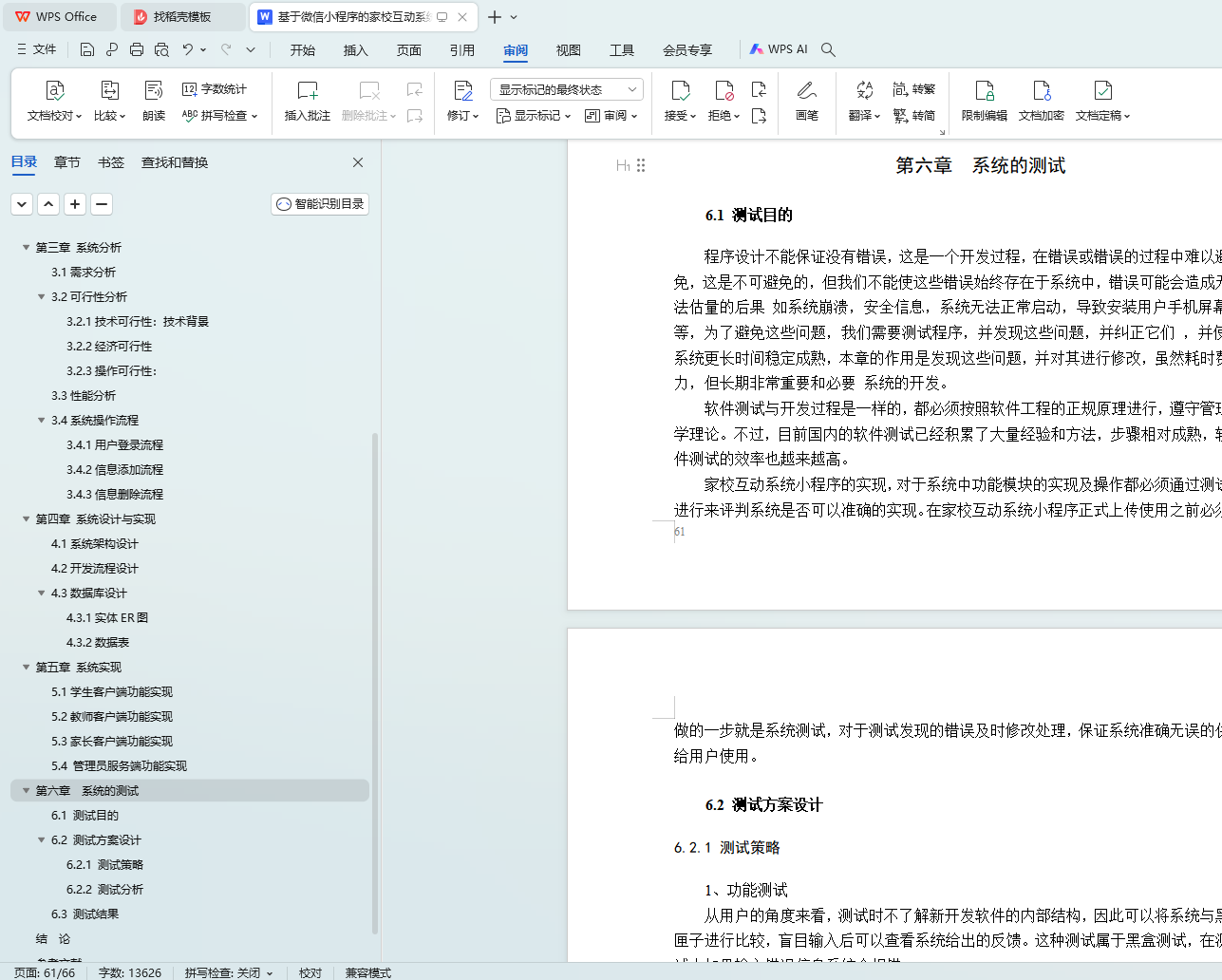Select the 画笔 pen tool
This screenshot has height=980, width=1222.
tap(807, 101)
